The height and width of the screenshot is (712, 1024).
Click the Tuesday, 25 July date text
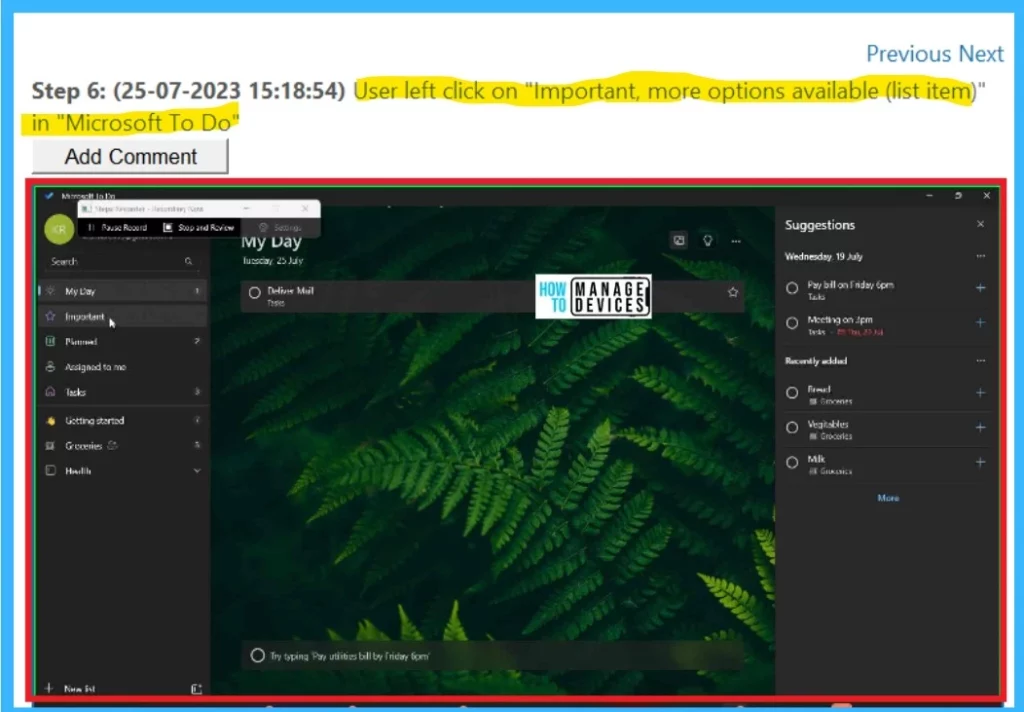tap(272, 261)
